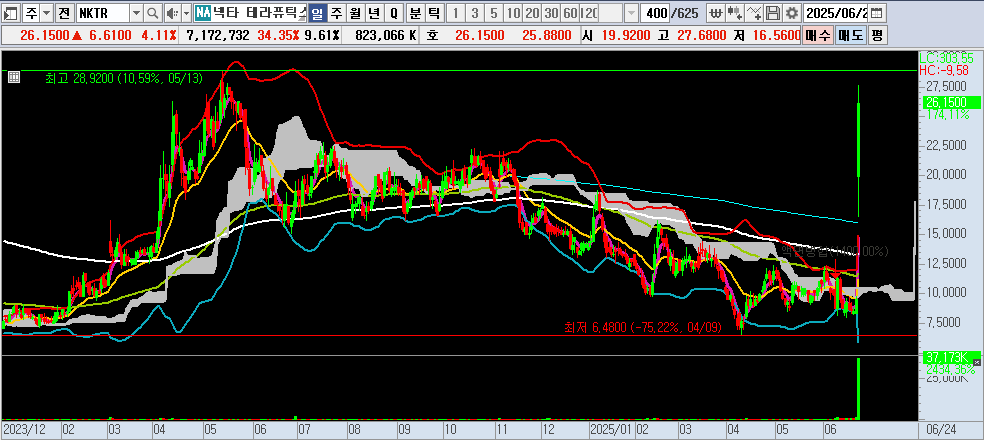Save chart settings with the floppy disk icon
Image resolution: width=984 pixels, height=440 pixels.
click(774, 13)
